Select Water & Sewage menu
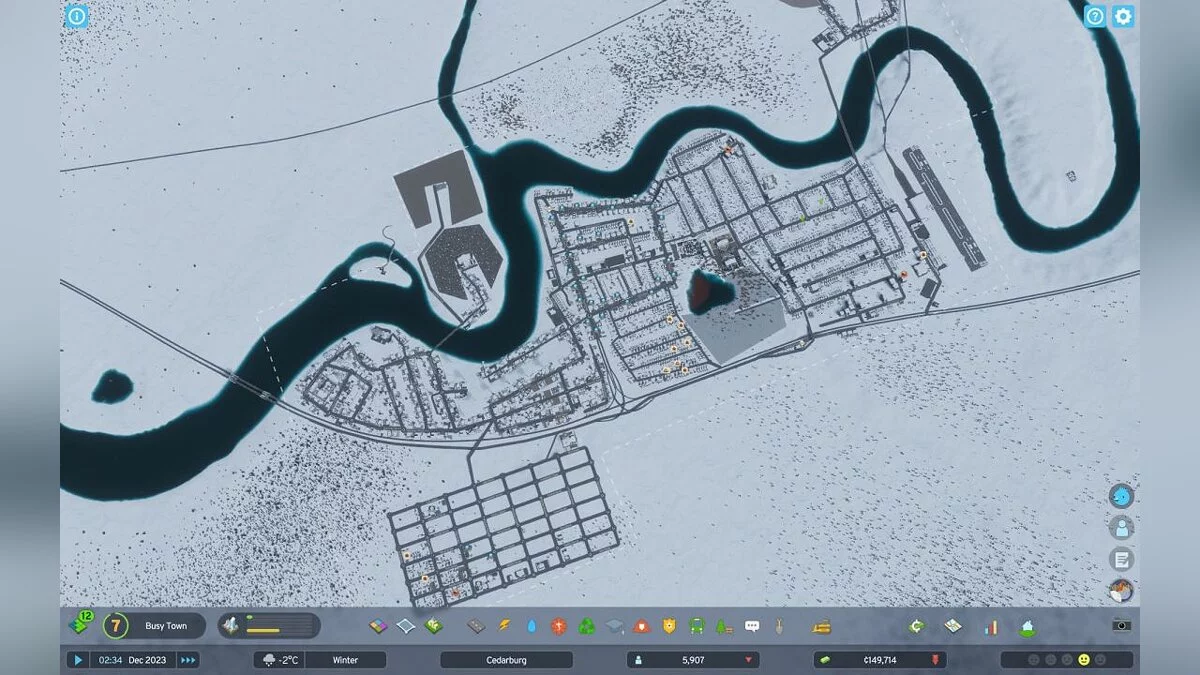 [x=531, y=627]
